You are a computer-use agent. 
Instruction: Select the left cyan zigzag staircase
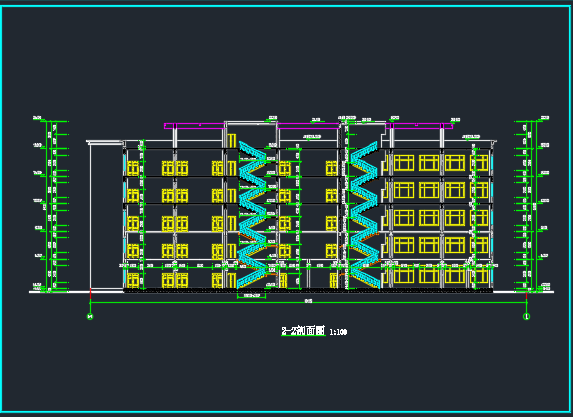tap(252, 215)
